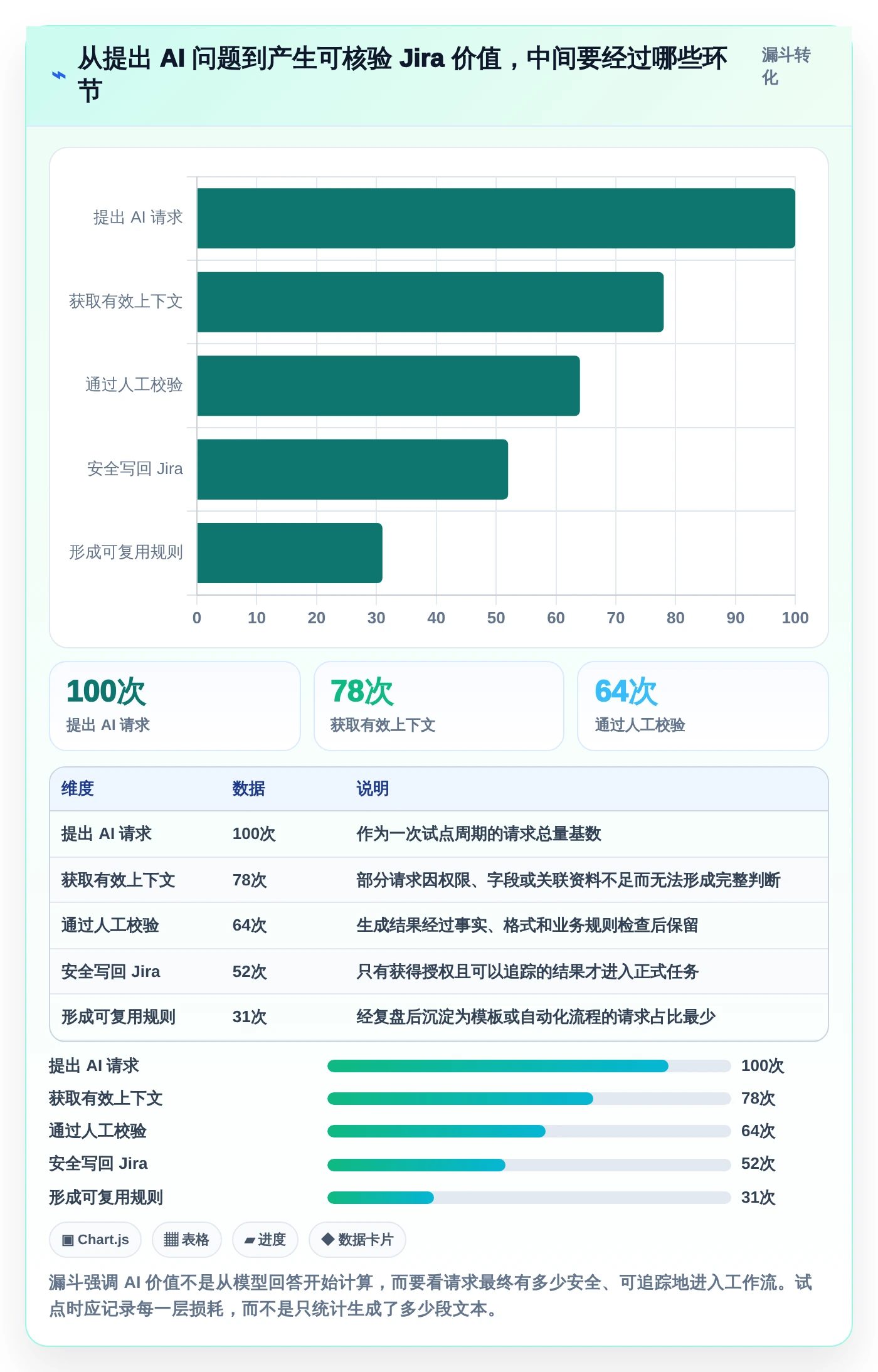The width and height of the screenshot is (878, 1372).
Task: Click the 获取有效上下文 chart bar
Action: [430, 302]
